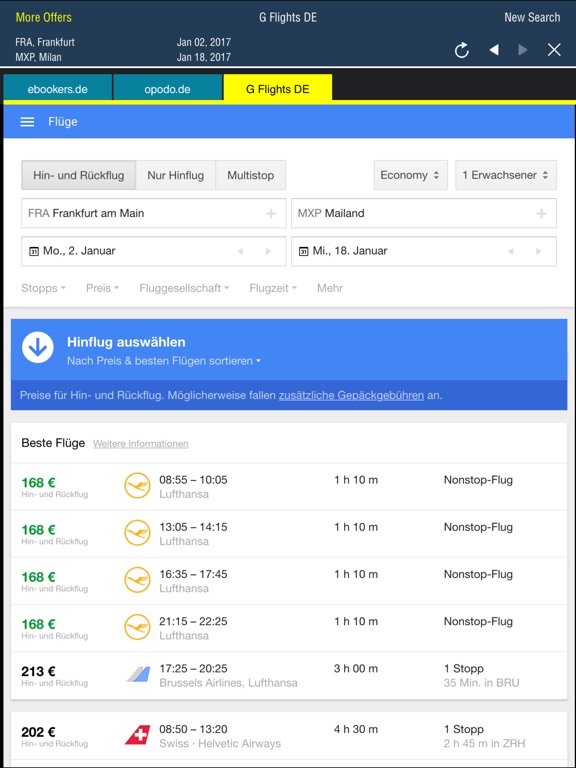Screen dimensions: 576x768
Task: Select Hin- und Rückflug trip type
Action: click(78, 175)
